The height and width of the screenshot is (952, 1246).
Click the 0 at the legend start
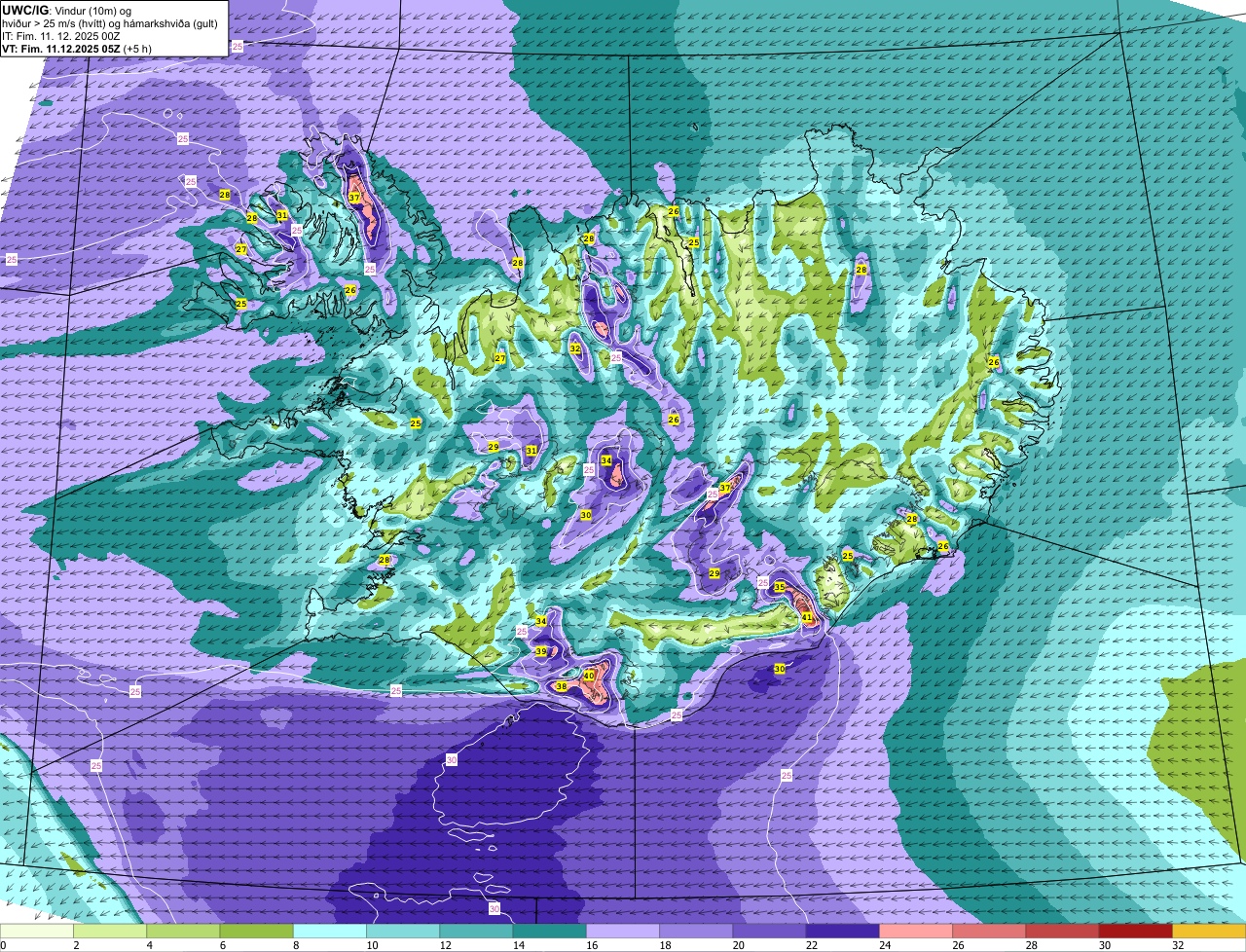click(x=3, y=945)
